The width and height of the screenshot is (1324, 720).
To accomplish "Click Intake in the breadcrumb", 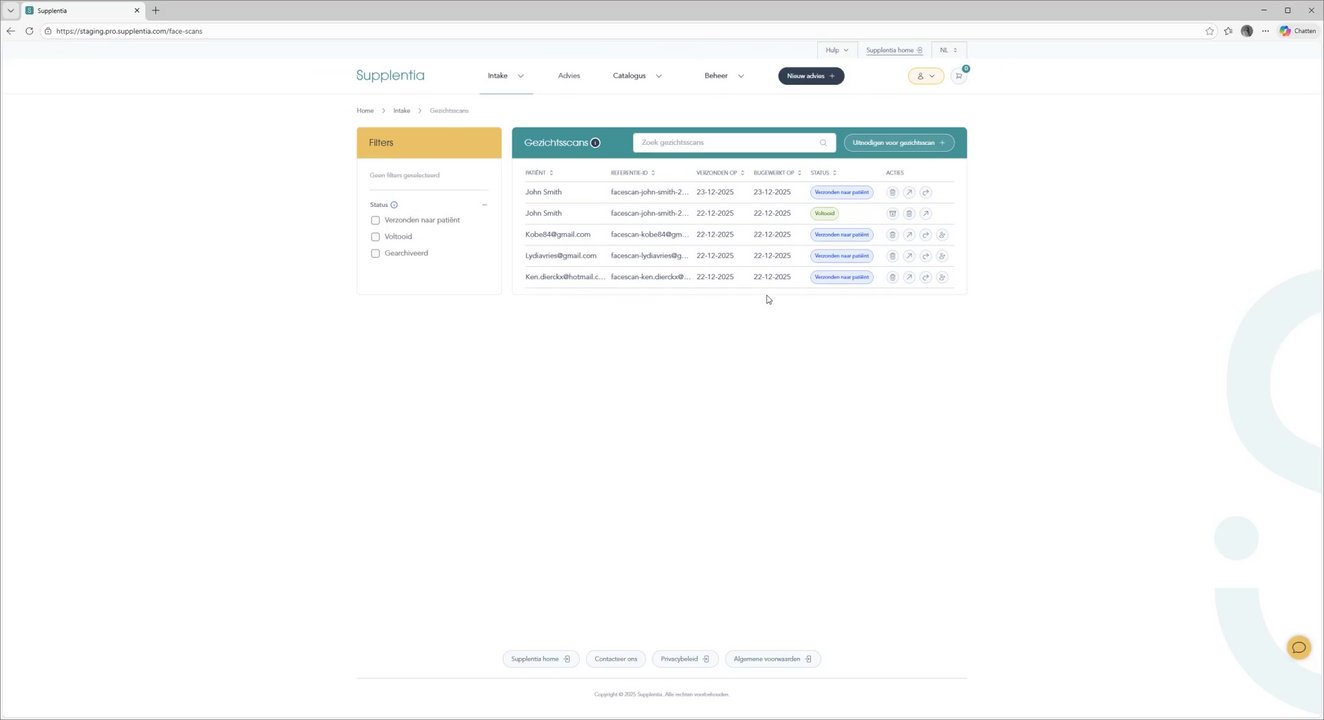I will (x=401, y=111).
